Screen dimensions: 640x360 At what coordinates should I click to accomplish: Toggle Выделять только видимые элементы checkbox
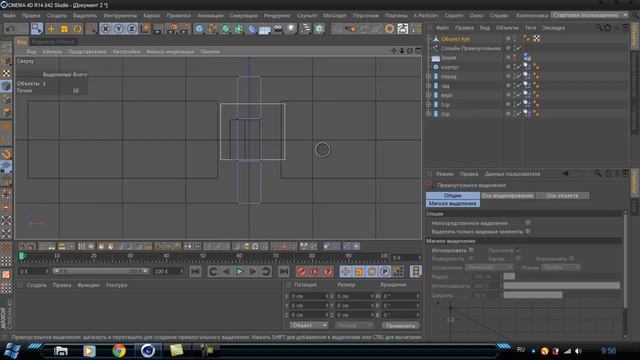(x=528, y=231)
